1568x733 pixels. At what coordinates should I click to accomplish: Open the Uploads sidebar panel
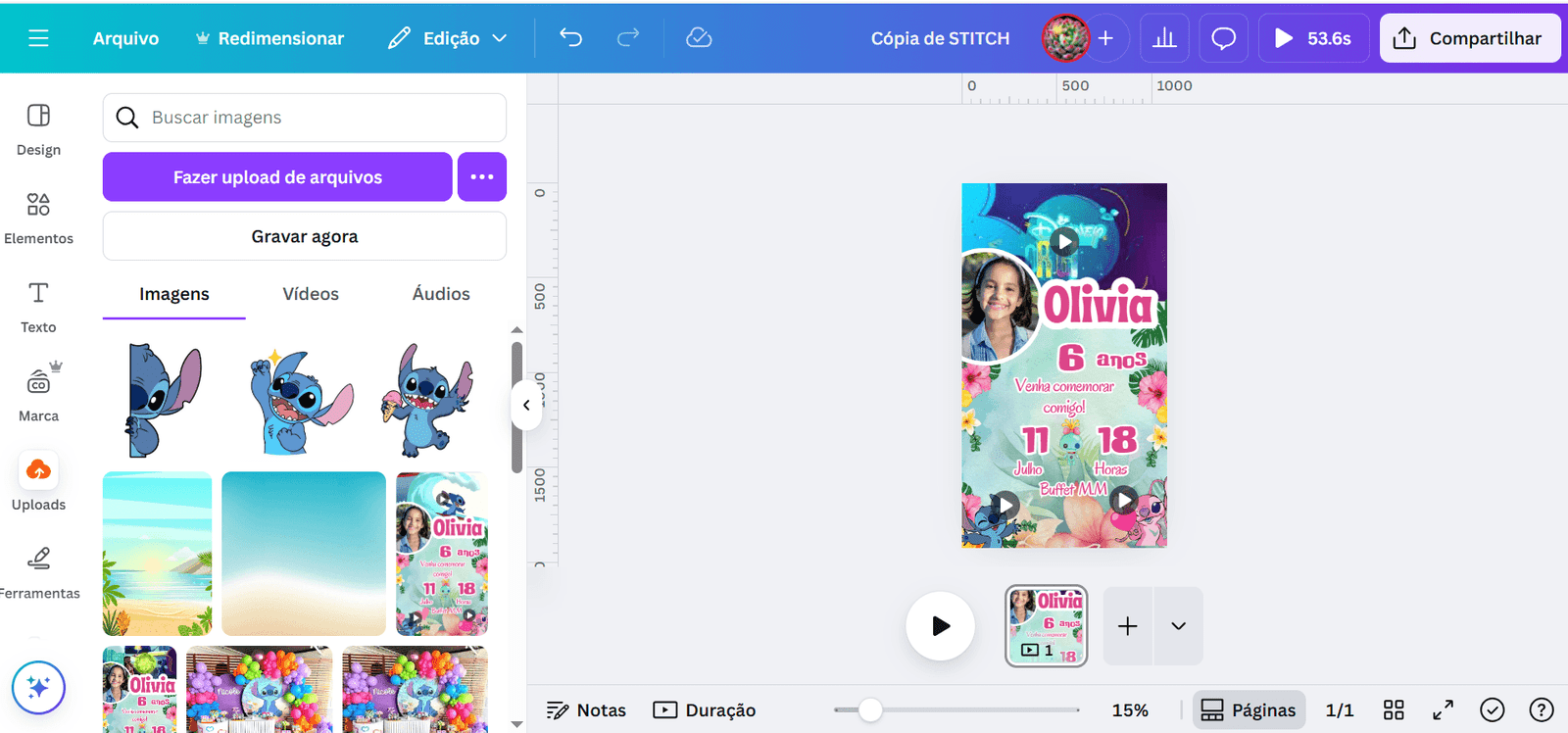click(38, 482)
